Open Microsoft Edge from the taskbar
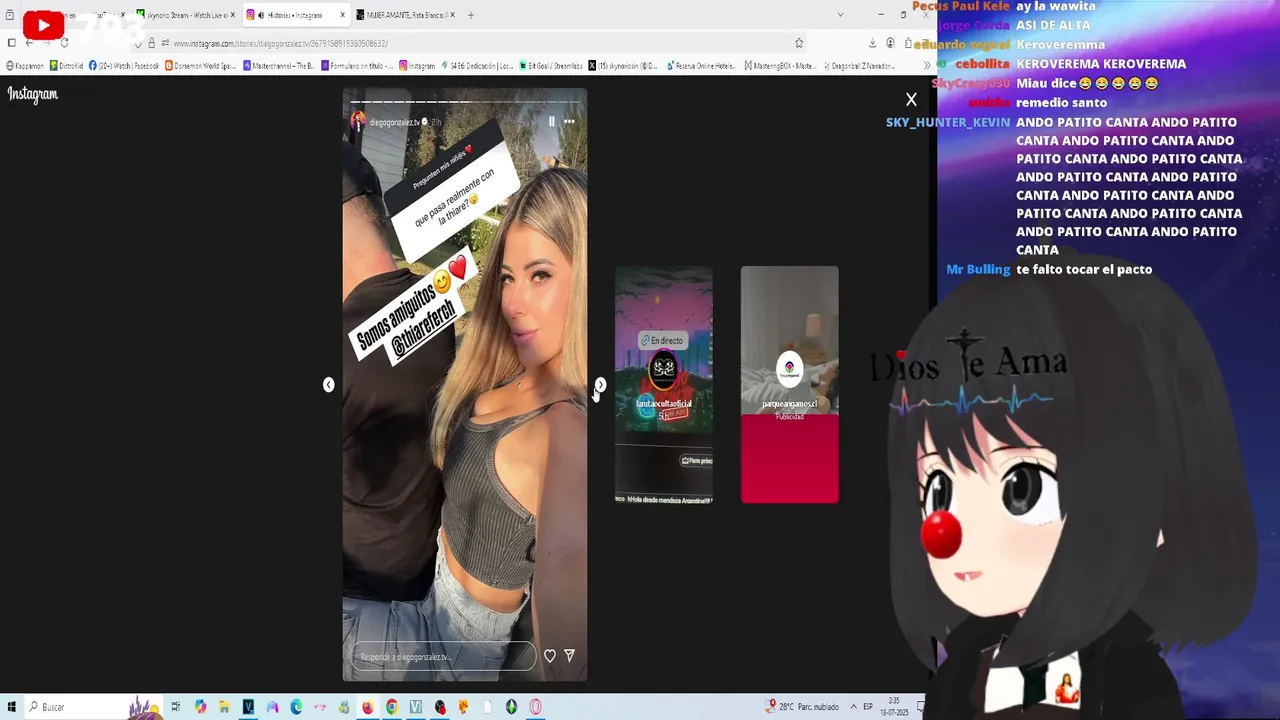The height and width of the screenshot is (720, 1280). point(296,707)
